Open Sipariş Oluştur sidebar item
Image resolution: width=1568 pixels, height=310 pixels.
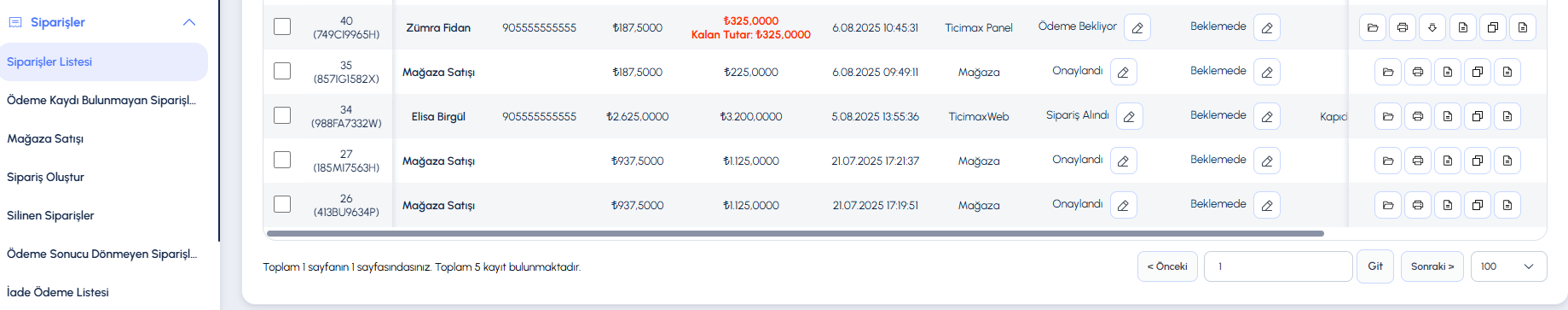[45, 177]
